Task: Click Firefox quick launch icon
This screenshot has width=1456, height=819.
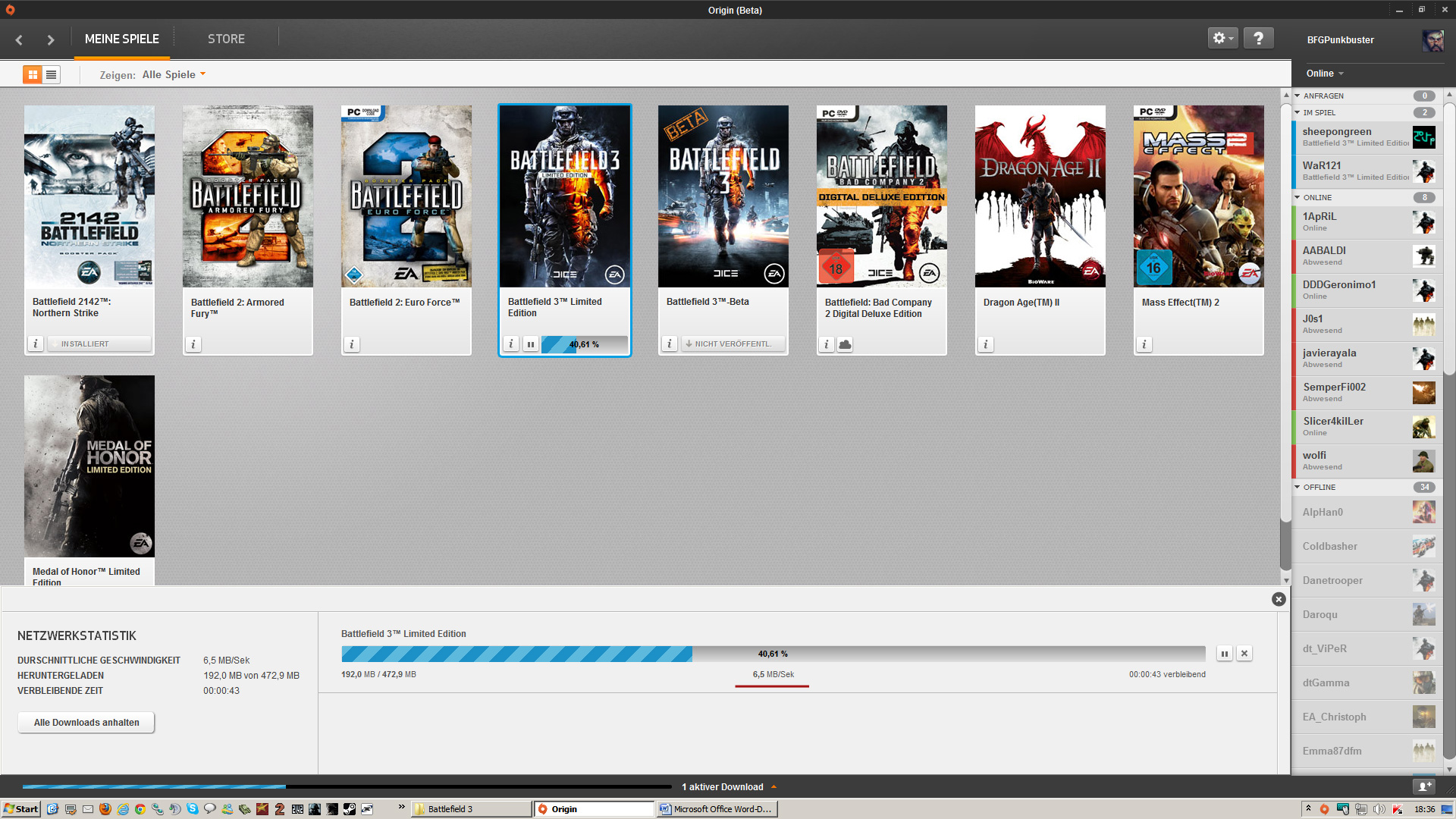Action: tap(105, 809)
